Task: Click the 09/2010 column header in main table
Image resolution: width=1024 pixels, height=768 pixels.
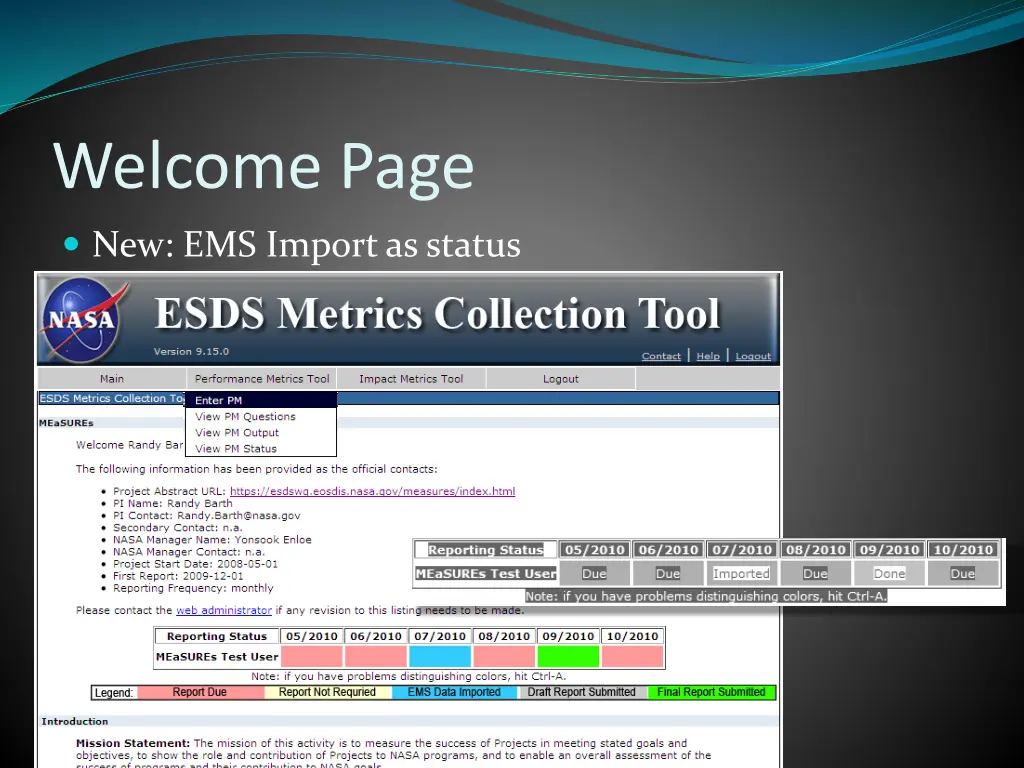Action: point(568,636)
